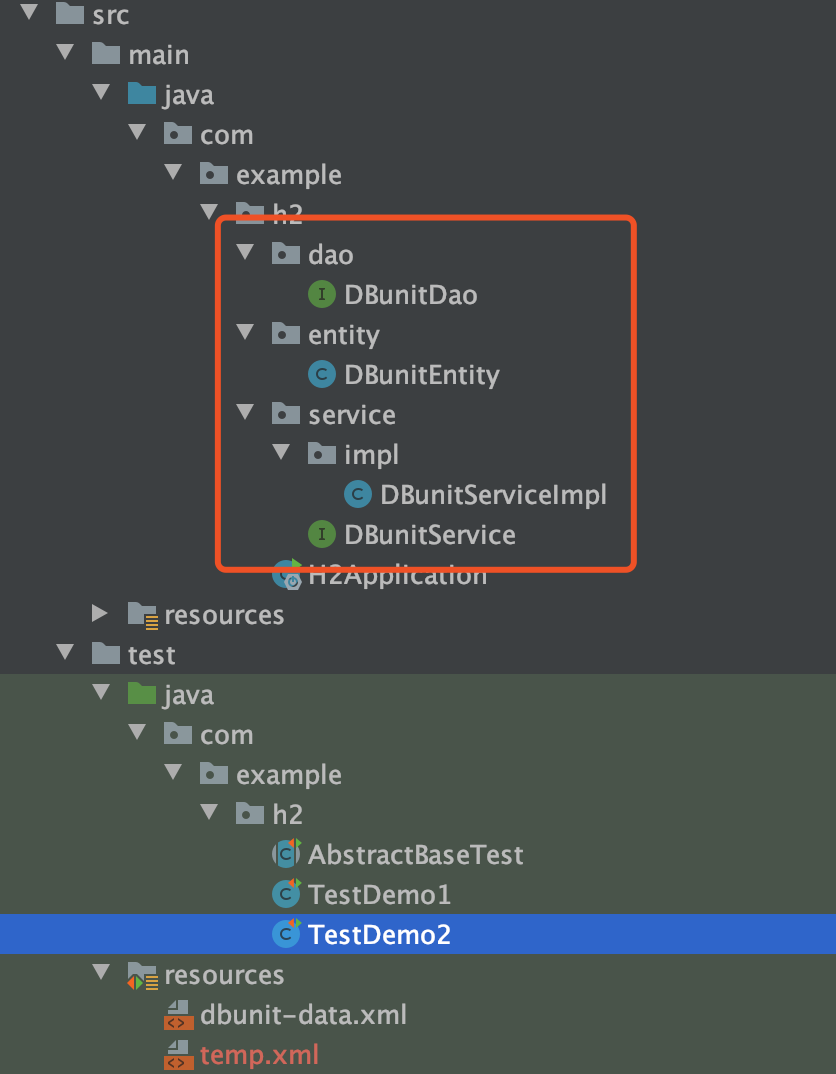836x1074 pixels.
Task: Select the TestDemo1 class
Action: (380, 894)
